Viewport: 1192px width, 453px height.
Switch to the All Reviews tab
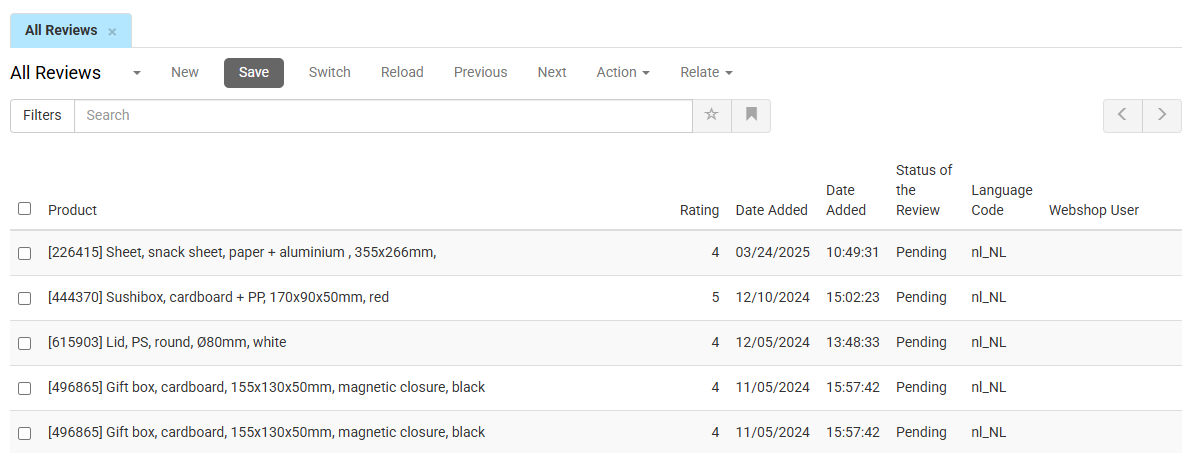click(x=61, y=30)
